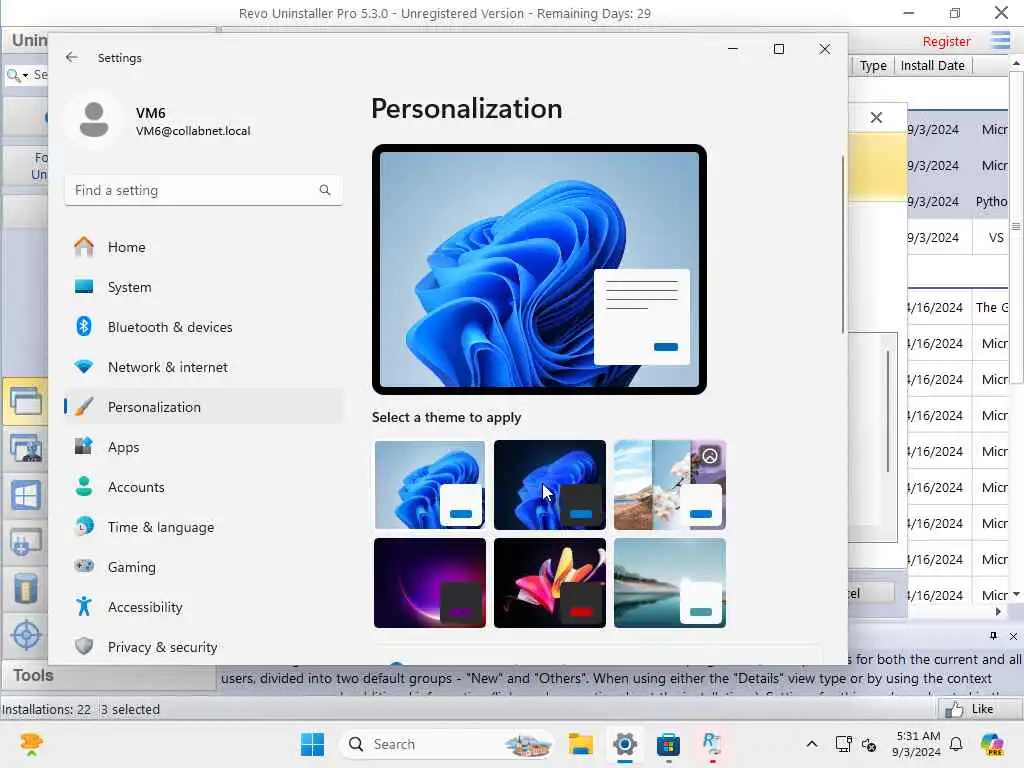Click the large desktop preview image

(x=539, y=269)
